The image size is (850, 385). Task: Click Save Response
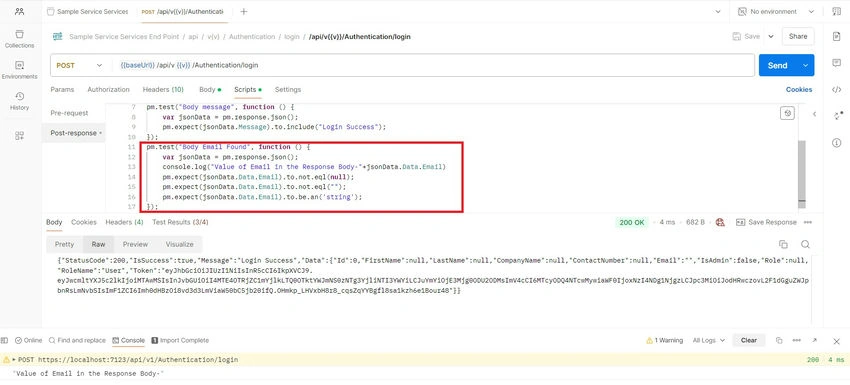pyautogui.click(x=767, y=222)
